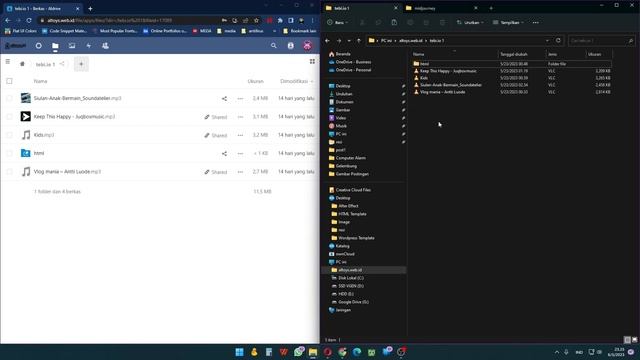Viewport: 640px width, 360px height.
Task: Open the Files app icon in cloud header
Action: [55, 46]
